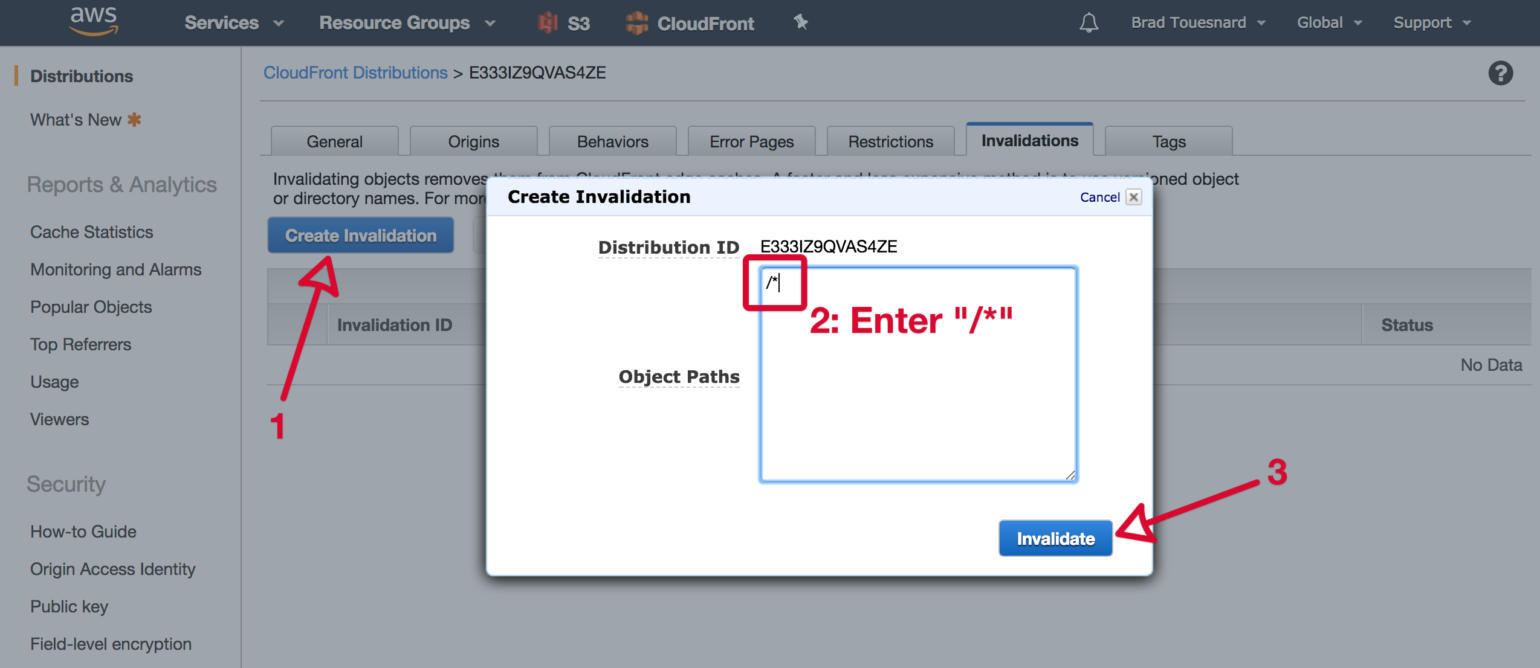Click the No Data table message
This screenshot has height=668, width=1540.
[1491, 365]
